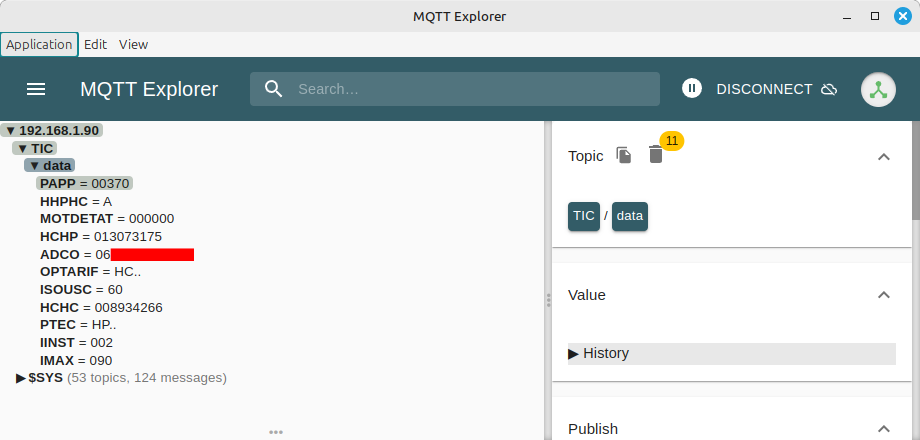Screen dimensions: 920x440
Task: Expand the $SYS topic tree
Action: click(21, 378)
